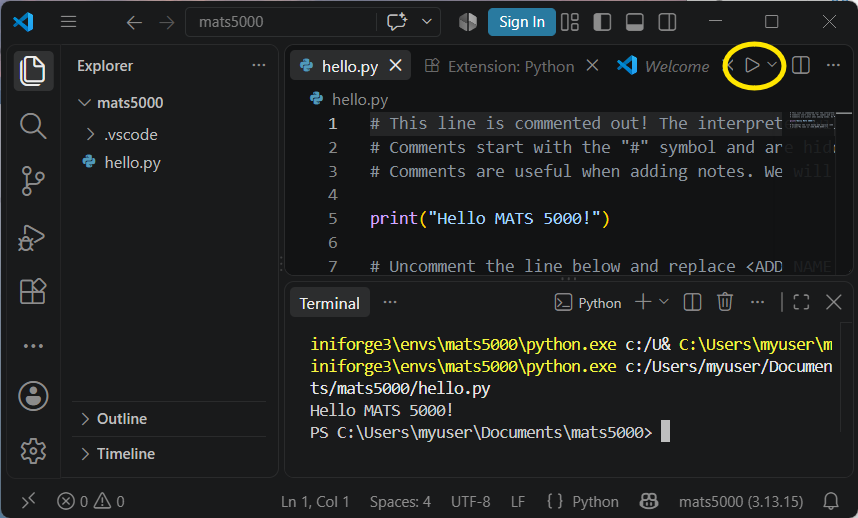The width and height of the screenshot is (858, 518).
Task: Go forward with the right arrow
Action: (167, 22)
